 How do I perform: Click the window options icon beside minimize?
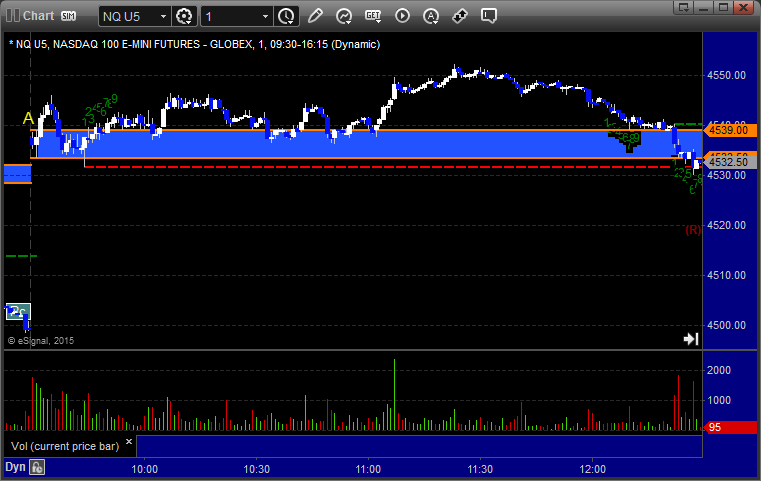[x=683, y=7]
